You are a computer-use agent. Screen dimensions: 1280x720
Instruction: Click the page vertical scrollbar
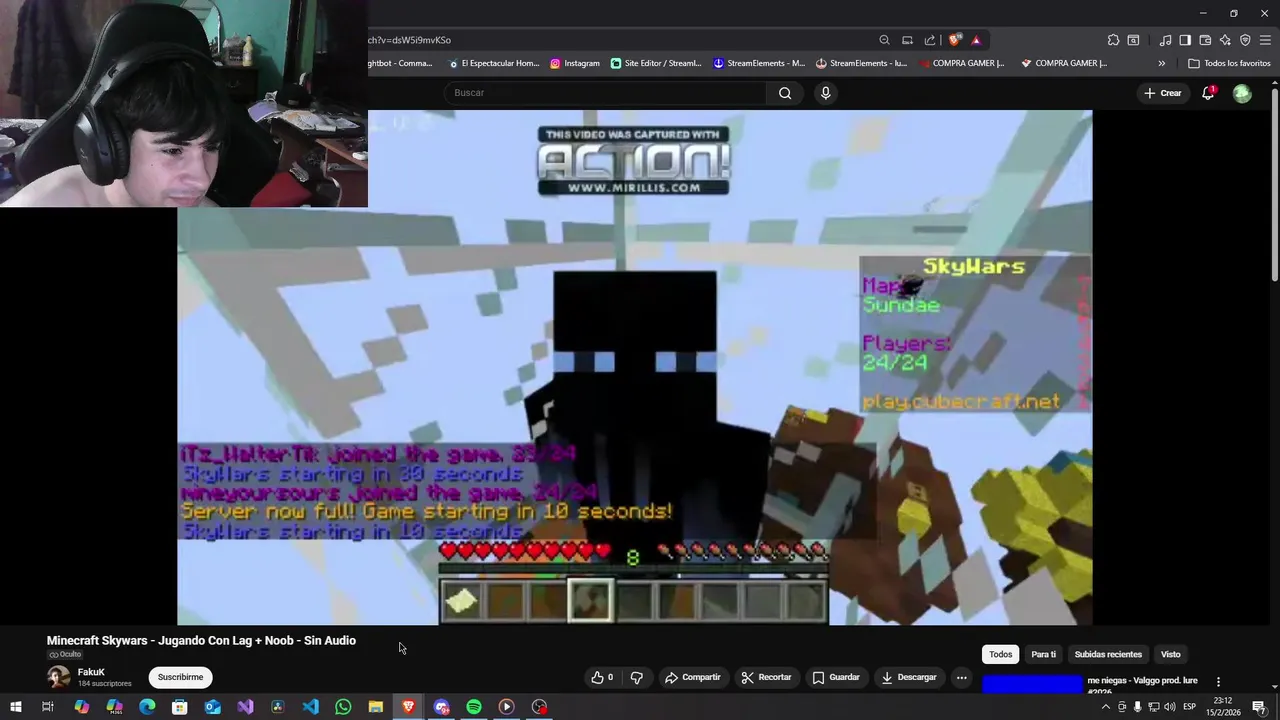click(x=1274, y=185)
